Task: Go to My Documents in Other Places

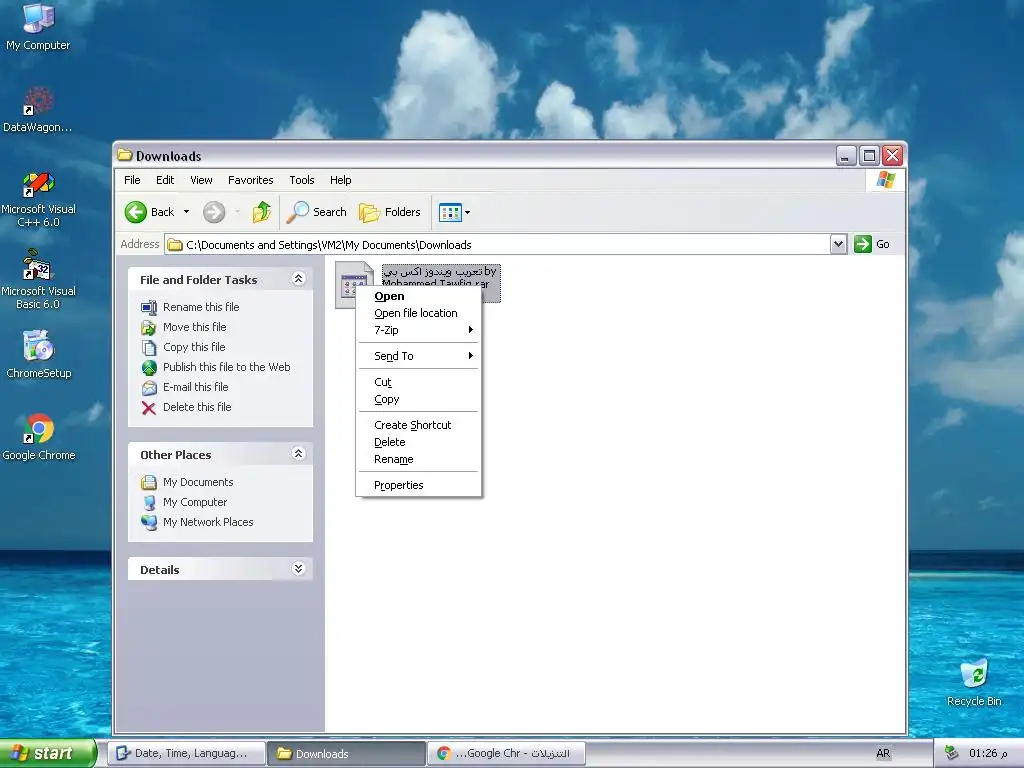Action: point(198,482)
